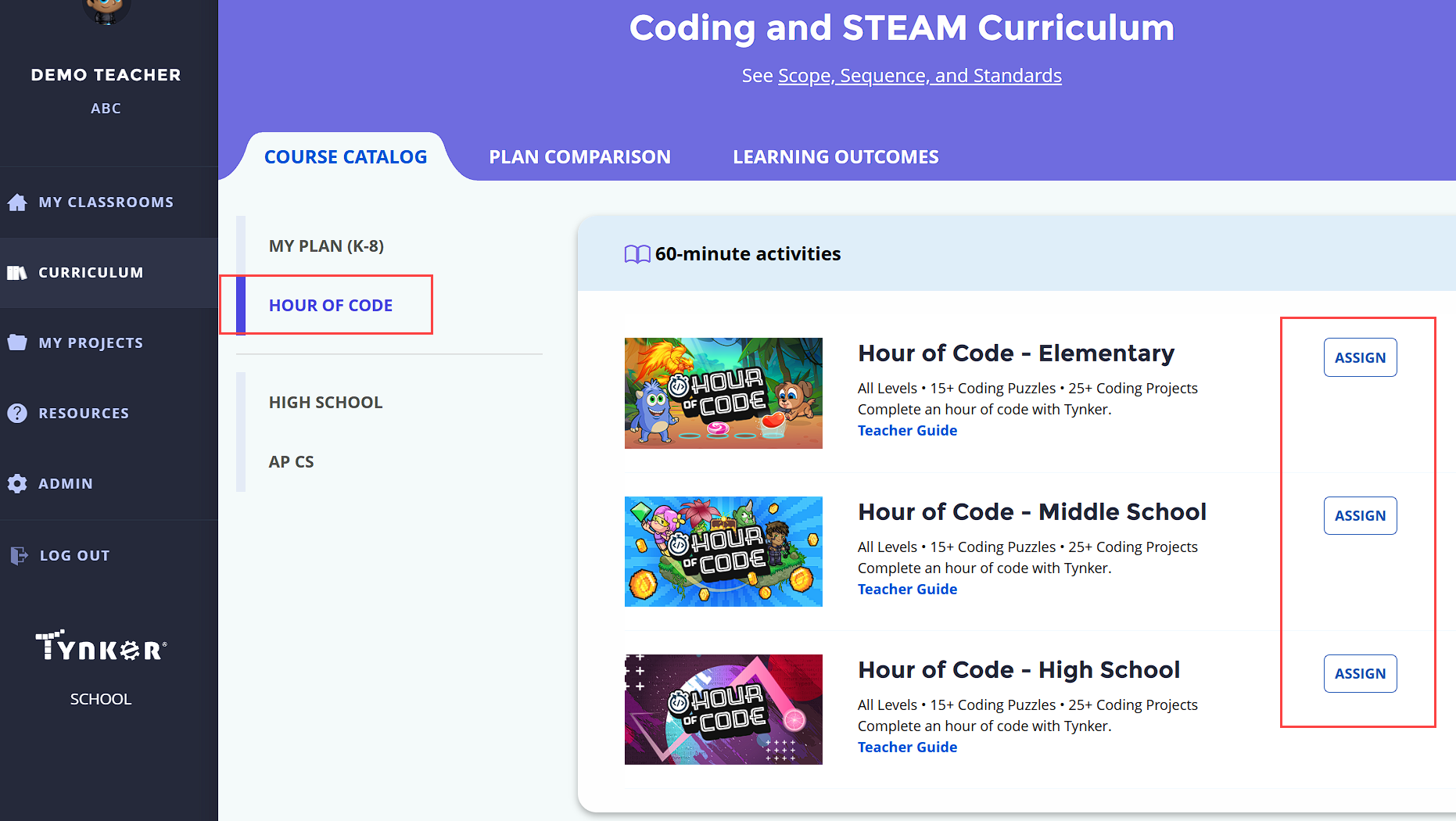
Task: Switch to the PLAN COMPARISON tab
Action: [x=579, y=157]
